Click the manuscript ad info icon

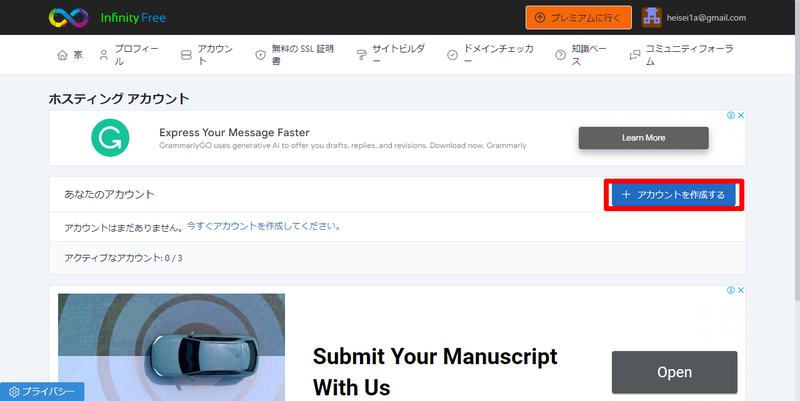pyautogui.click(x=730, y=291)
